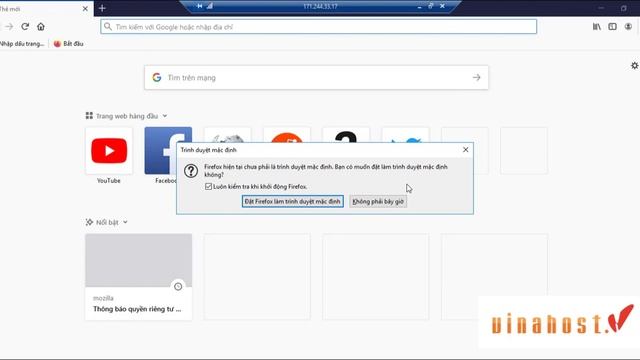Open the Reddit top site tile
The height and width of the screenshot is (360, 640).
click(x=287, y=135)
